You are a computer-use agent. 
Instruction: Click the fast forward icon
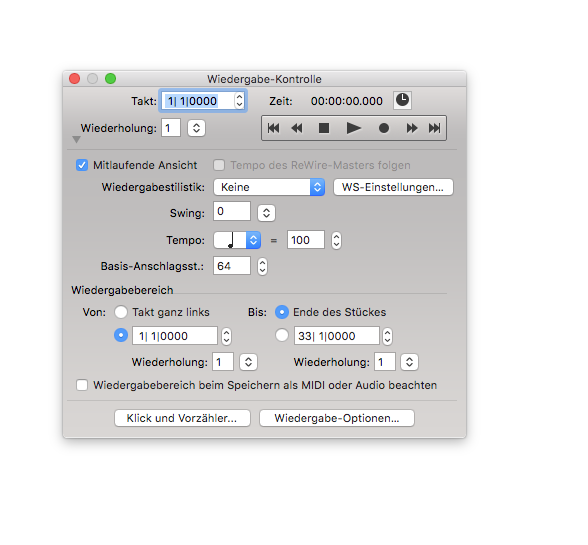(x=412, y=128)
